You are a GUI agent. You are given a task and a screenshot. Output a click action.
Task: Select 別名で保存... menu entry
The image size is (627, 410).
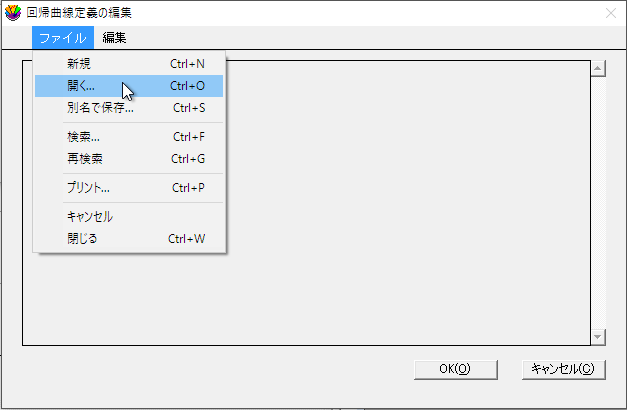pyautogui.click(x=129, y=108)
